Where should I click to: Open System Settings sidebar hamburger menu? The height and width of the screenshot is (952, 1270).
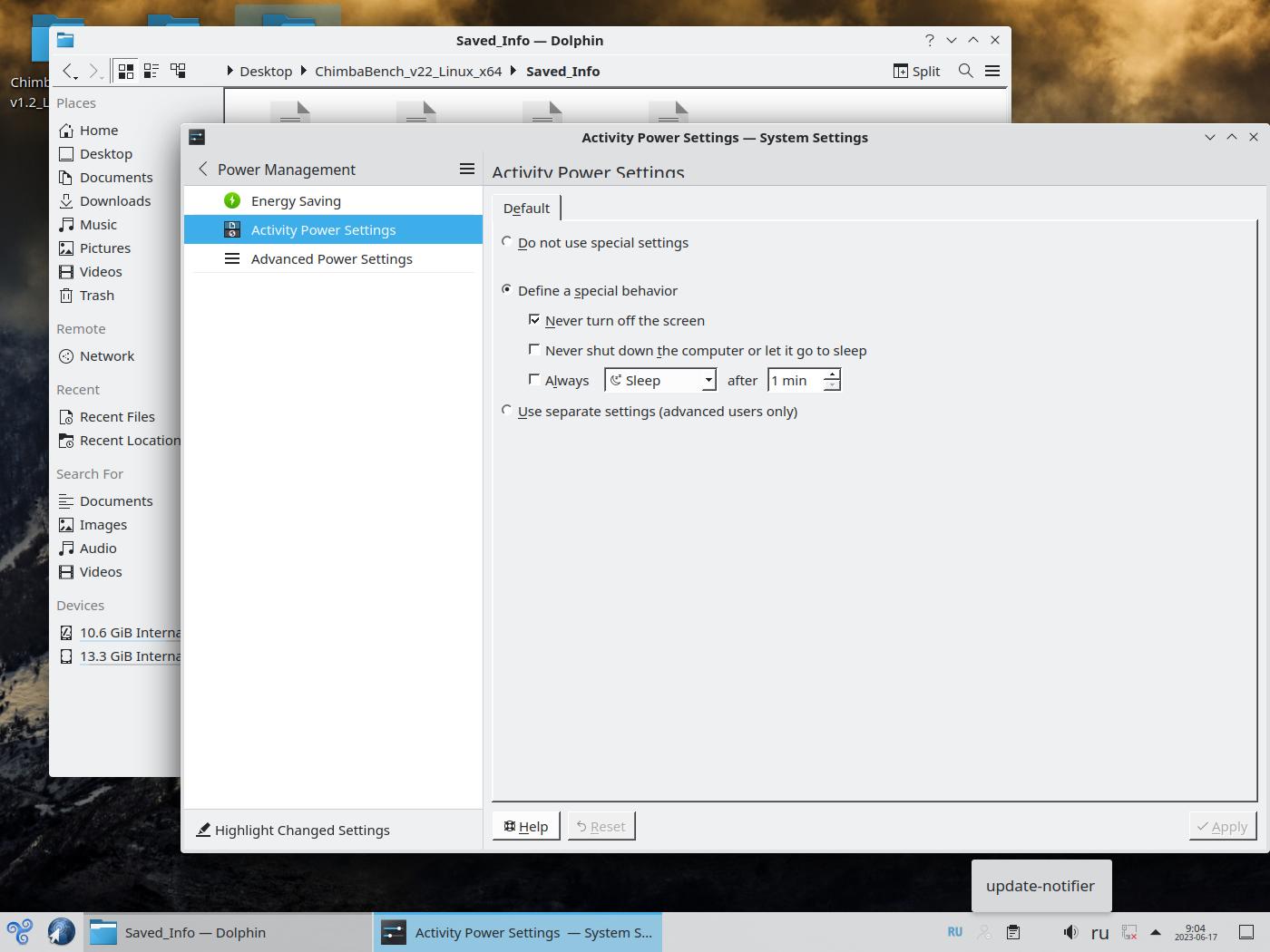point(467,169)
